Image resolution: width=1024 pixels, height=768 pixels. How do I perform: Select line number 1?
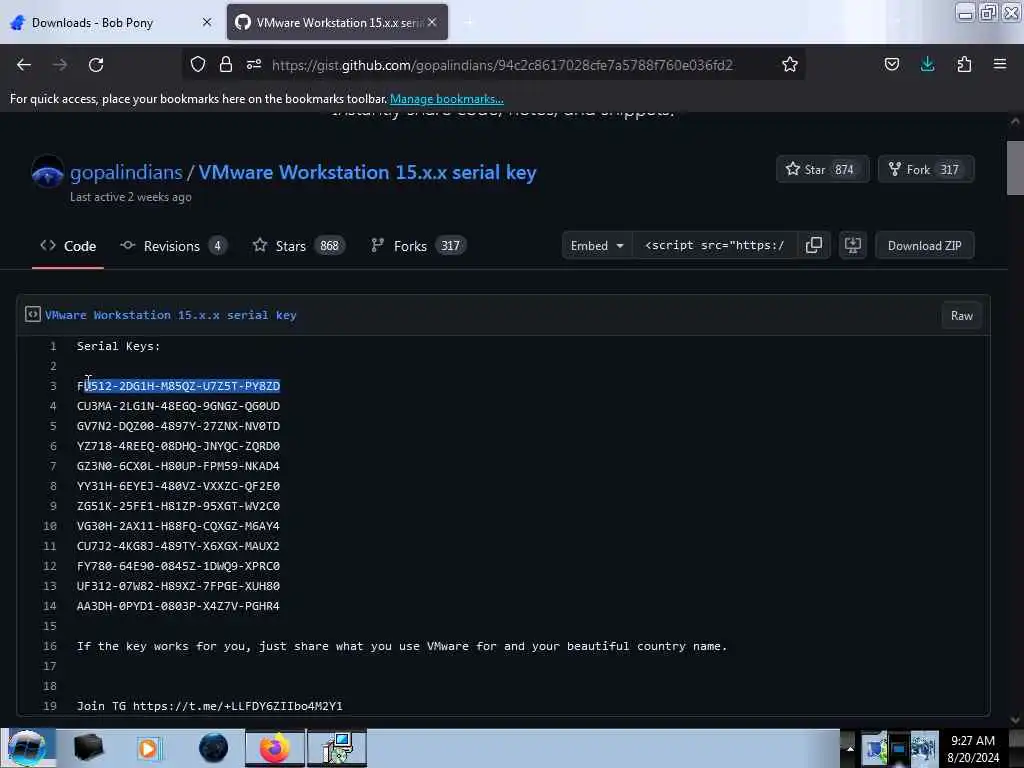53,346
